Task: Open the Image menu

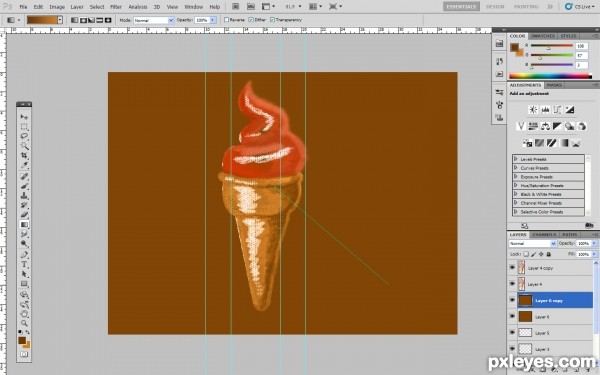Action: [57, 7]
